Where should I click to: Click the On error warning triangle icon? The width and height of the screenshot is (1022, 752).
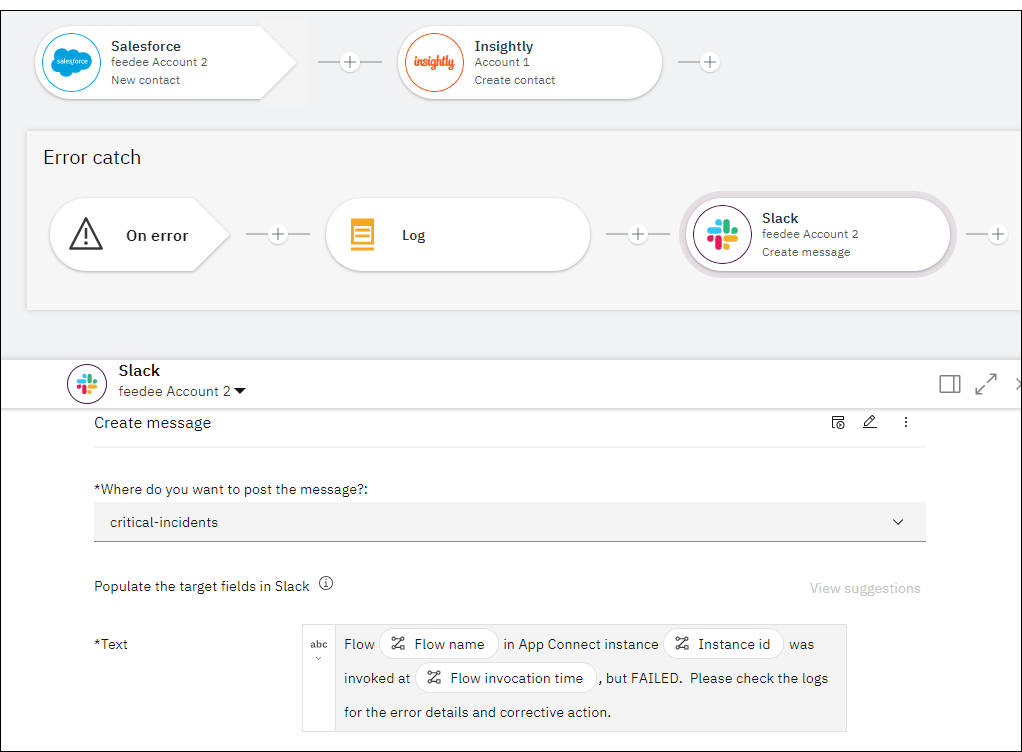(x=86, y=234)
